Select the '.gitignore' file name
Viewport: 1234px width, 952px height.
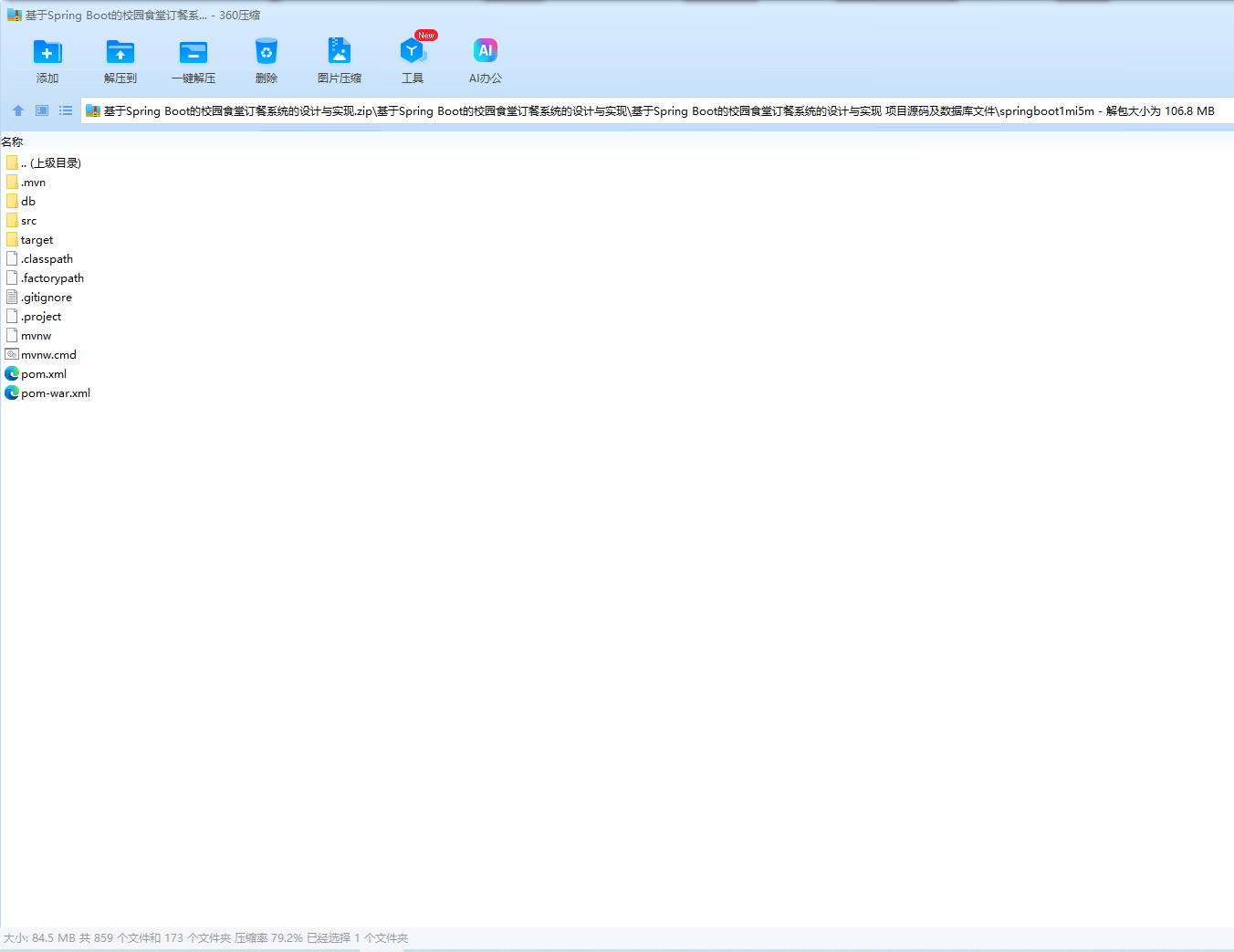click(47, 298)
